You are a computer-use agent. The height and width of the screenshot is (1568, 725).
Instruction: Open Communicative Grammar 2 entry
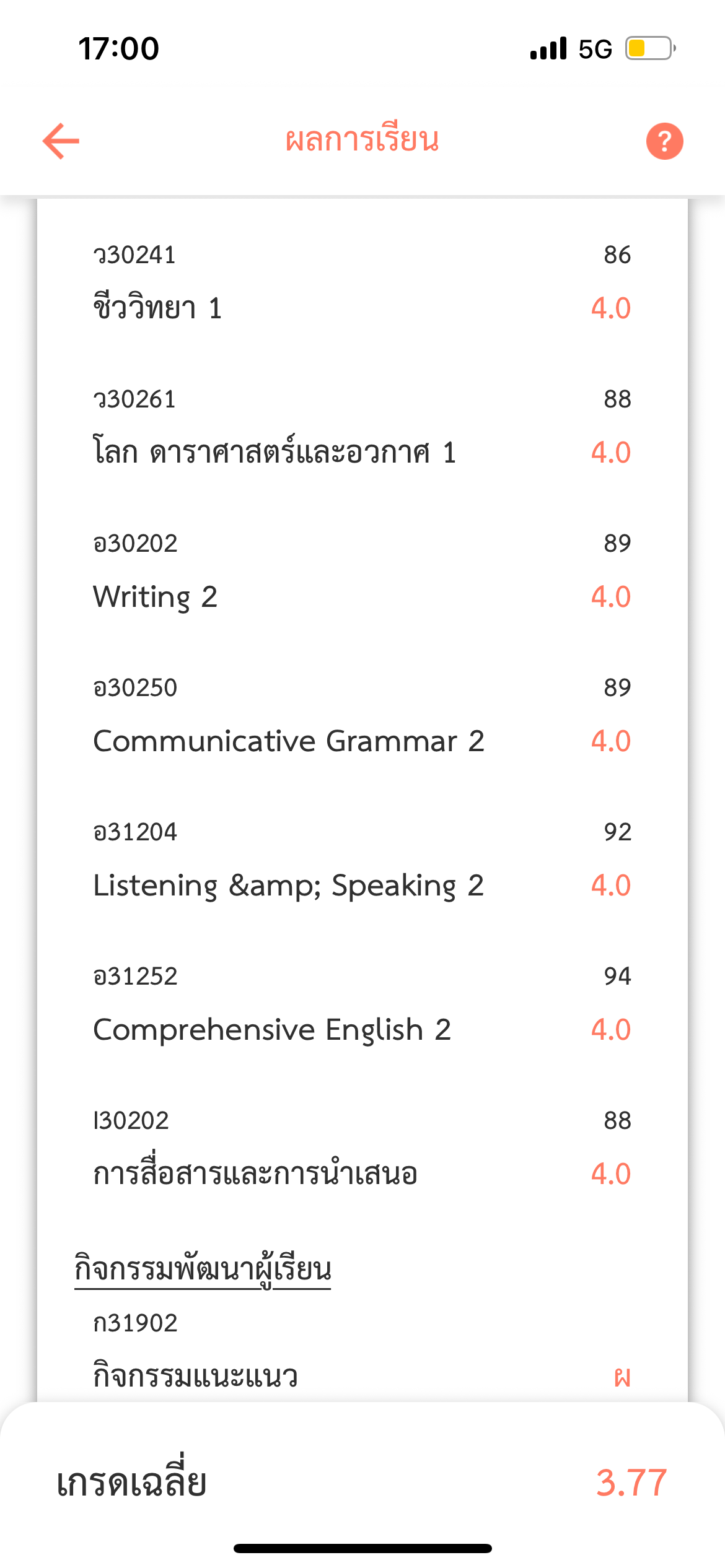[362, 715]
